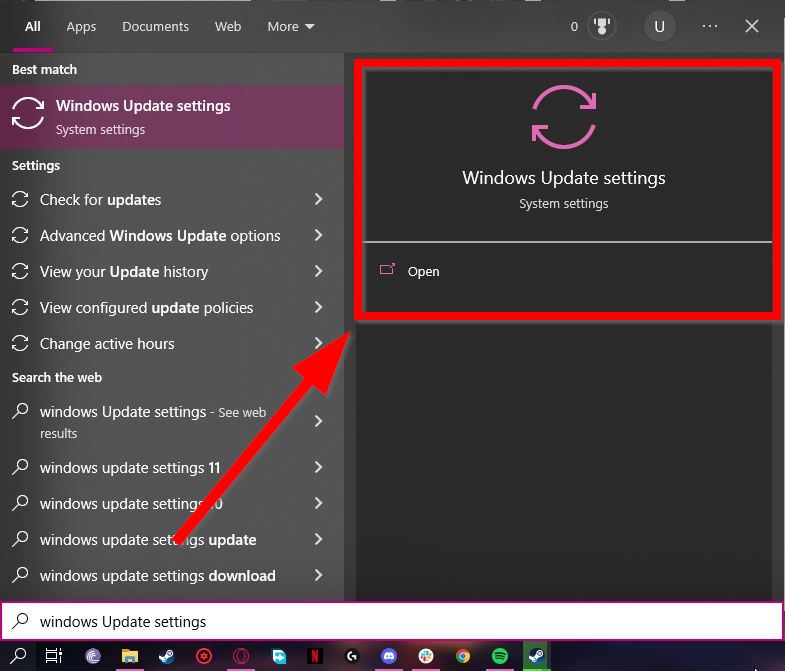The height and width of the screenshot is (671, 785).
Task: Click sync icon beside View your Update history
Action: (x=20, y=271)
